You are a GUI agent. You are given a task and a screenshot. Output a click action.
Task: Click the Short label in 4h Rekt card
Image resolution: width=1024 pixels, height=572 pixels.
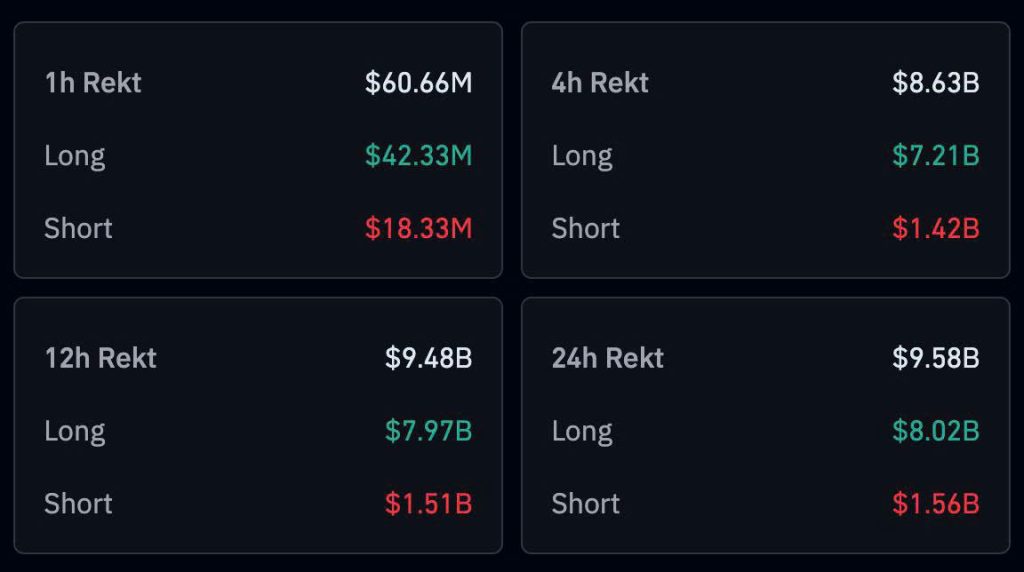click(586, 228)
